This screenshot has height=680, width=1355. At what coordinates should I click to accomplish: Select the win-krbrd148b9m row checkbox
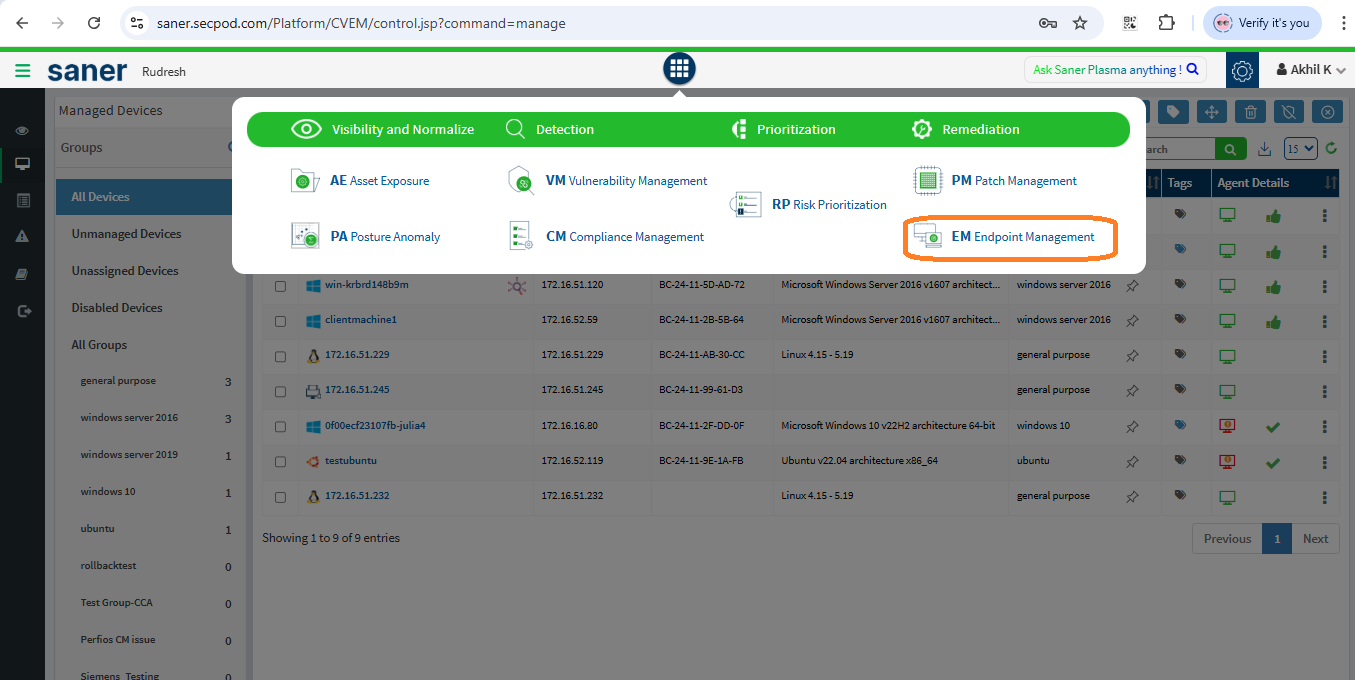point(280,286)
